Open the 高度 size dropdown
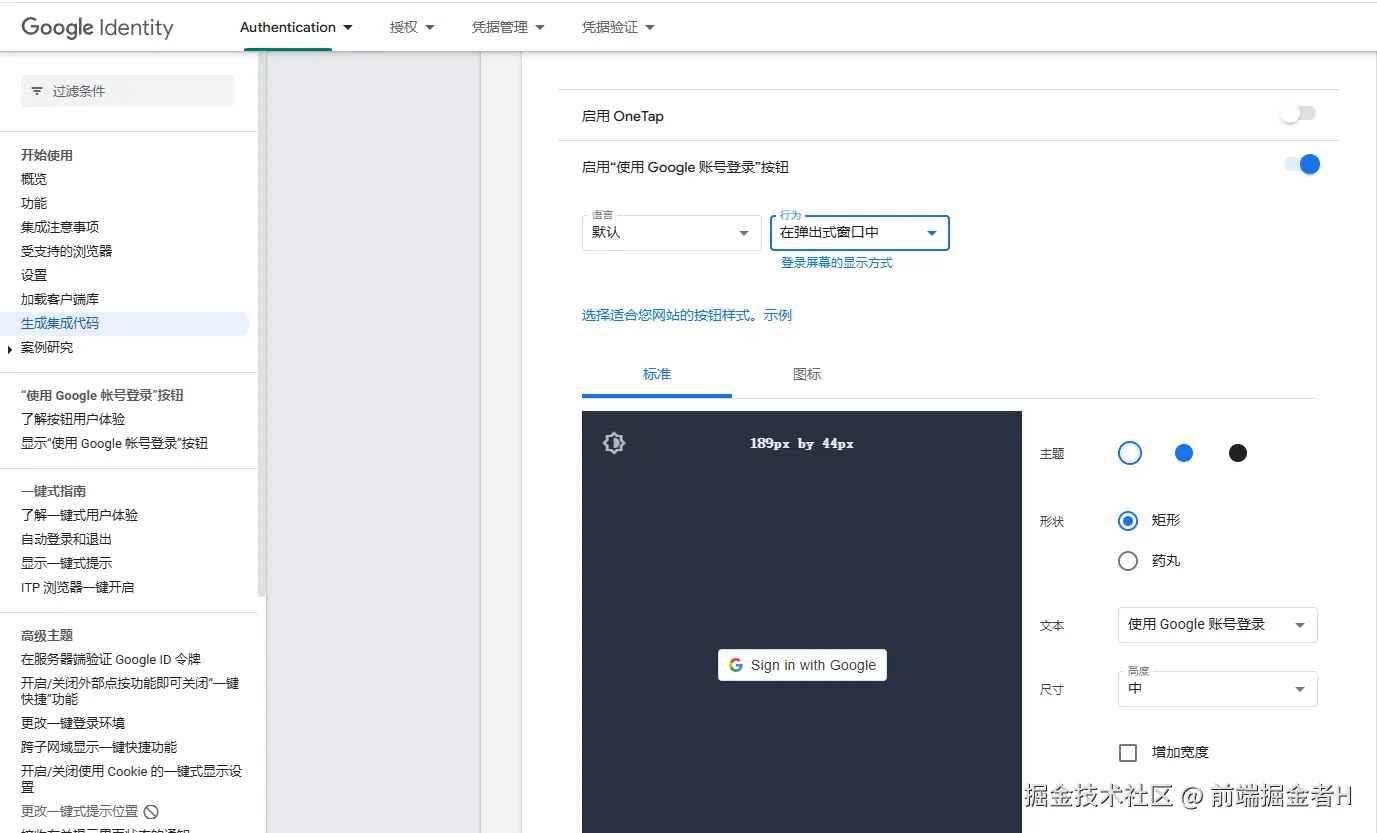This screenshot has width=1377, height=833. coord(1218,689)
